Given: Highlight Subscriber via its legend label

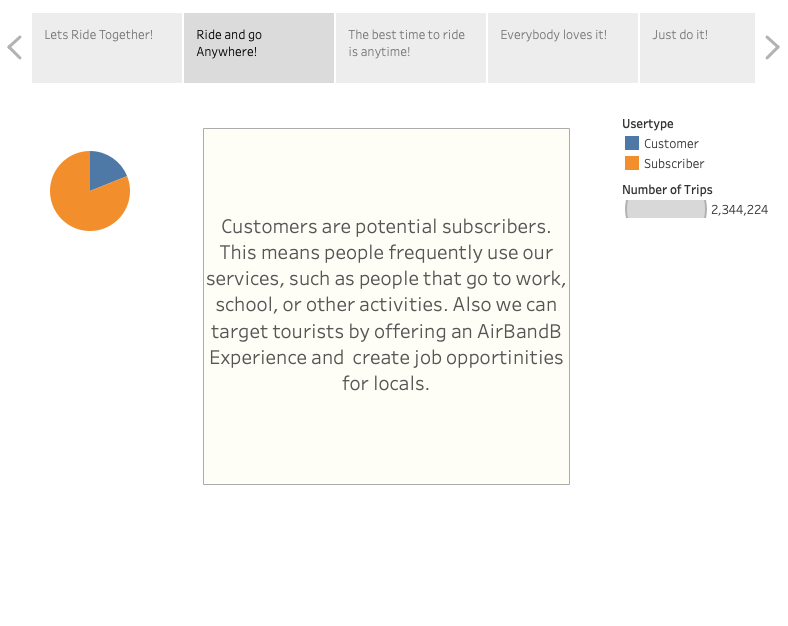Looking at the screenshot, I should 674,163.
